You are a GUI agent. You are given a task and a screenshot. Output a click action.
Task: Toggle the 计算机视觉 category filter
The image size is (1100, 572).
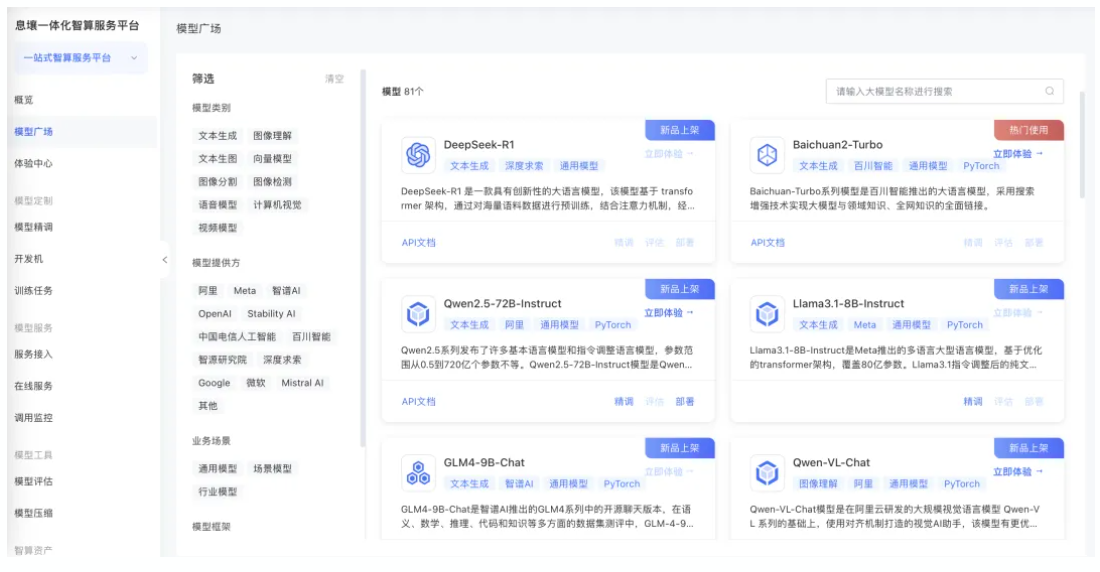[277, 205]
